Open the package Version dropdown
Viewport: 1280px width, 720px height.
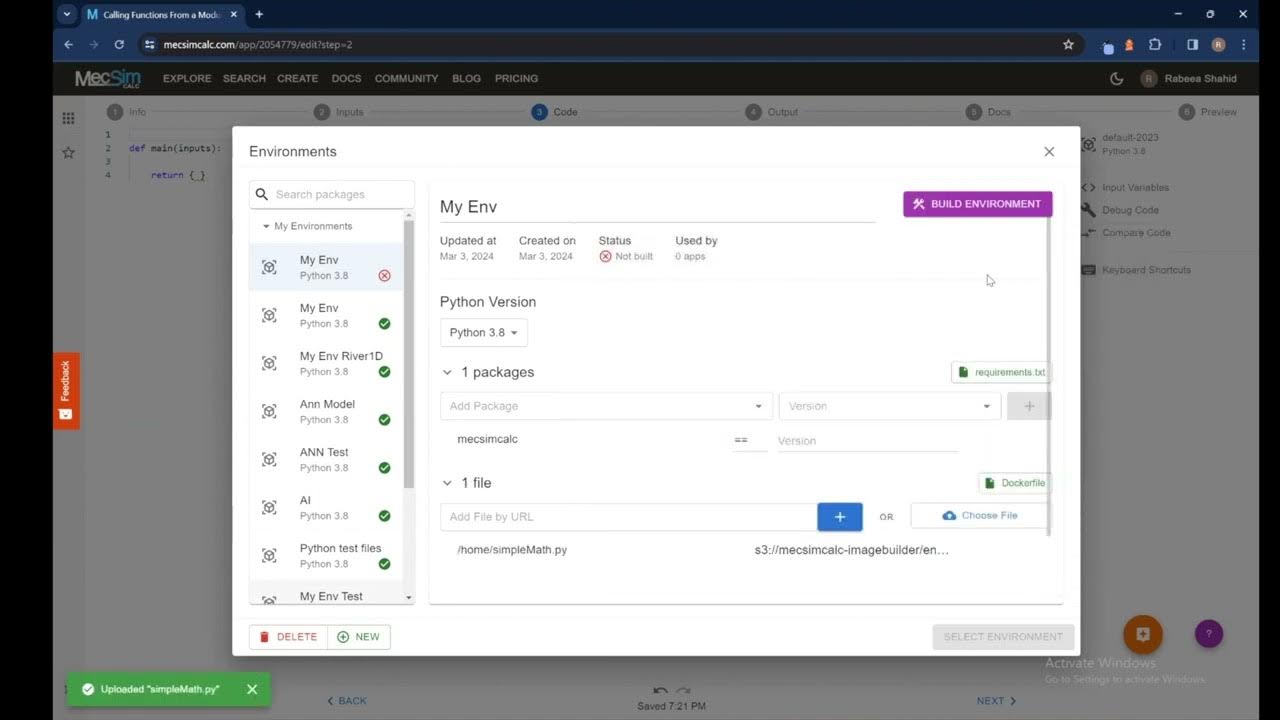889,406
